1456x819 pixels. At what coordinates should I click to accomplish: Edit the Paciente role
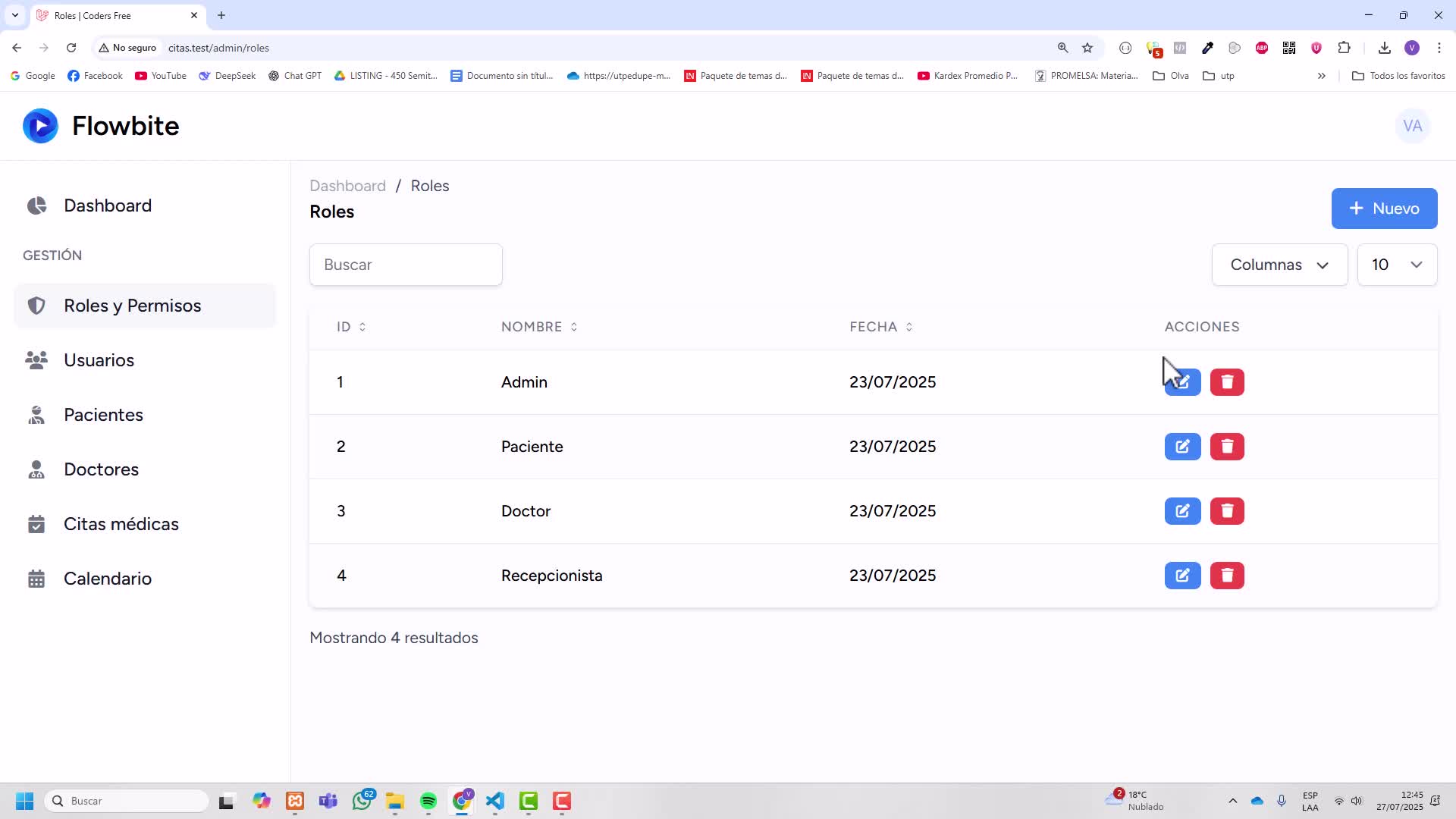pos(1182,447)
